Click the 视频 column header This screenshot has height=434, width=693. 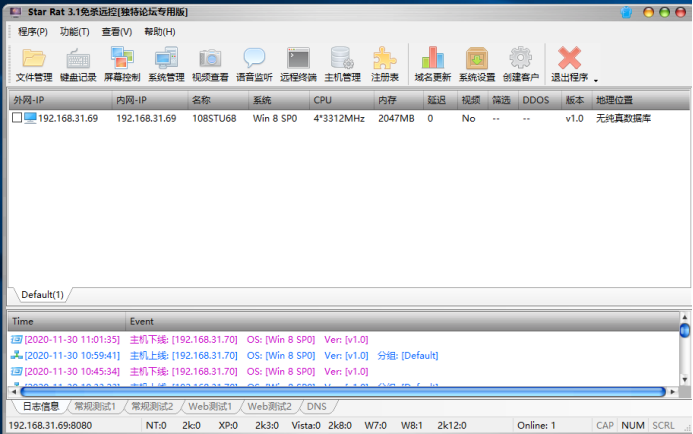(472, 100)
